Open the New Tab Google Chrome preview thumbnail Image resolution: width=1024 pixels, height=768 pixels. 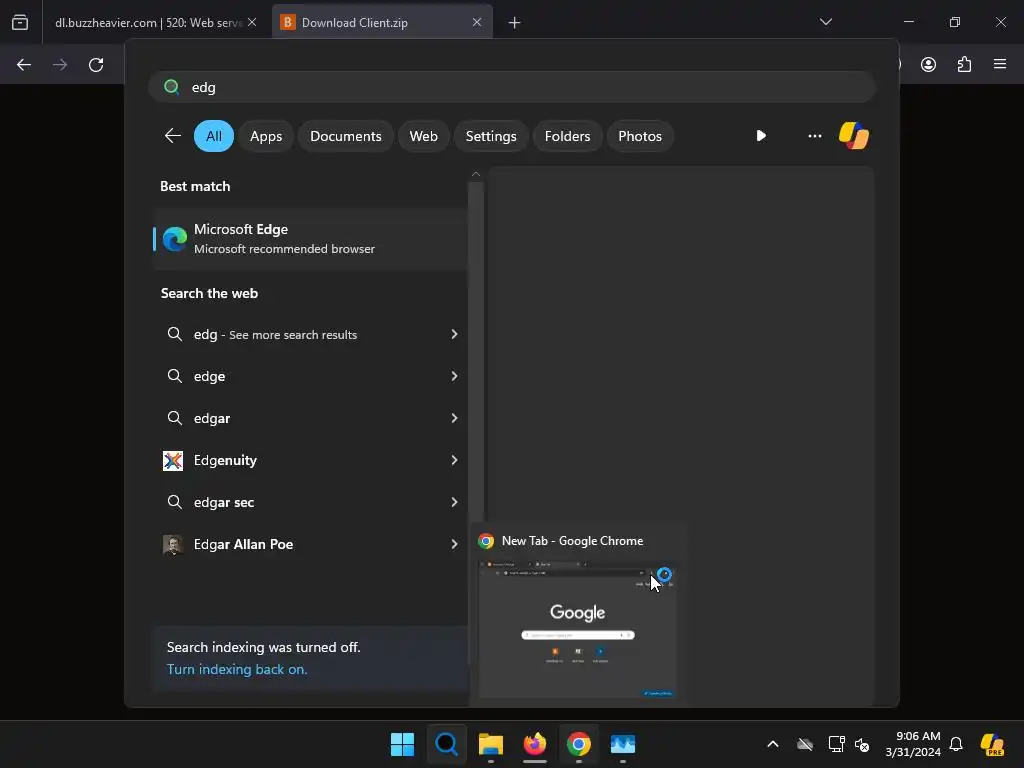click(x=577, y=629)
